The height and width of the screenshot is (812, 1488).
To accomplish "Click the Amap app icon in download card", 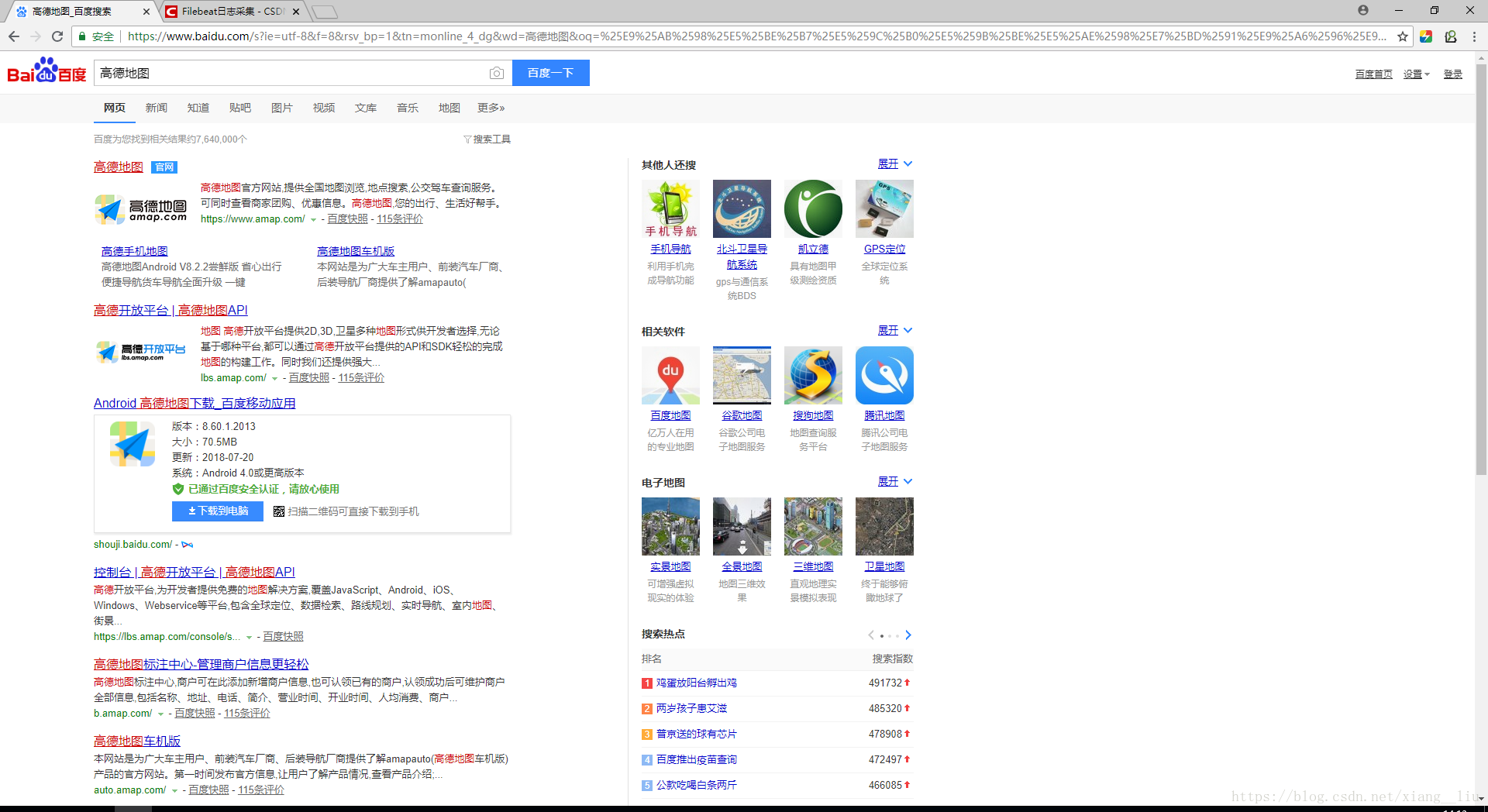I will click(x=132, y=444).
